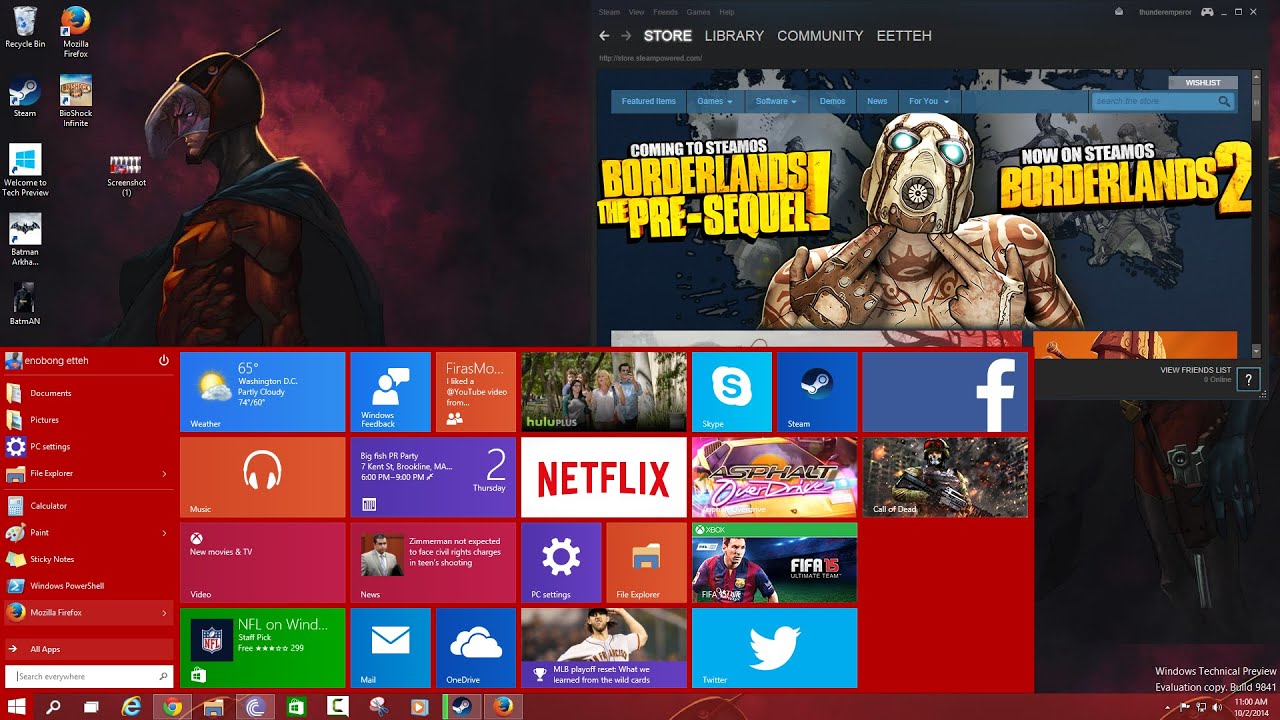1280x720 pixels.
Task: Open the Action Center flag icon
Action: point(1184,707)
